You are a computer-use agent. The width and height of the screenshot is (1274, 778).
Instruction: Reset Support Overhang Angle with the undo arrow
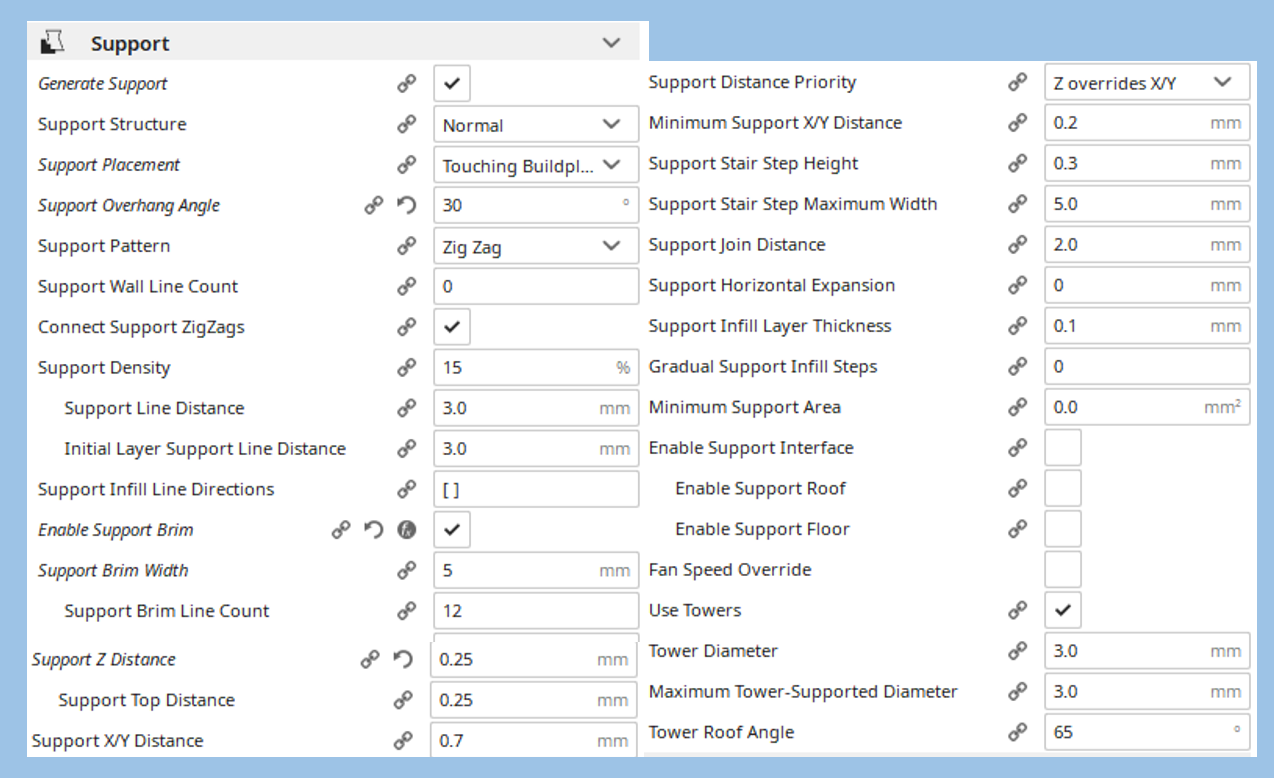coord(406,206)
